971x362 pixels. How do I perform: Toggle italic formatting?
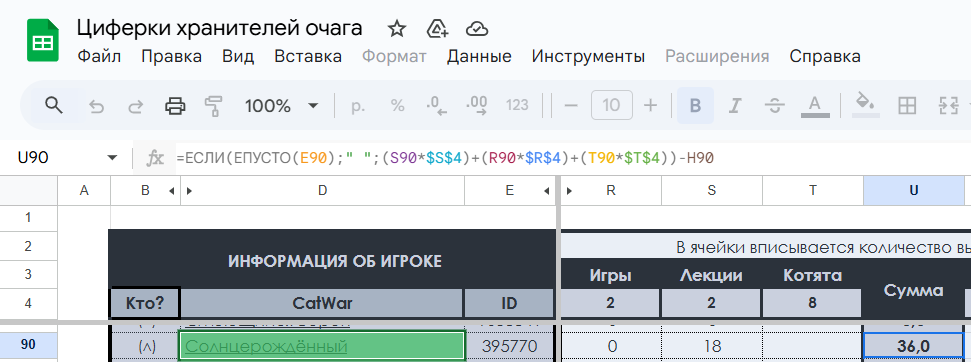pyautogui.click(x=734, y=106)
